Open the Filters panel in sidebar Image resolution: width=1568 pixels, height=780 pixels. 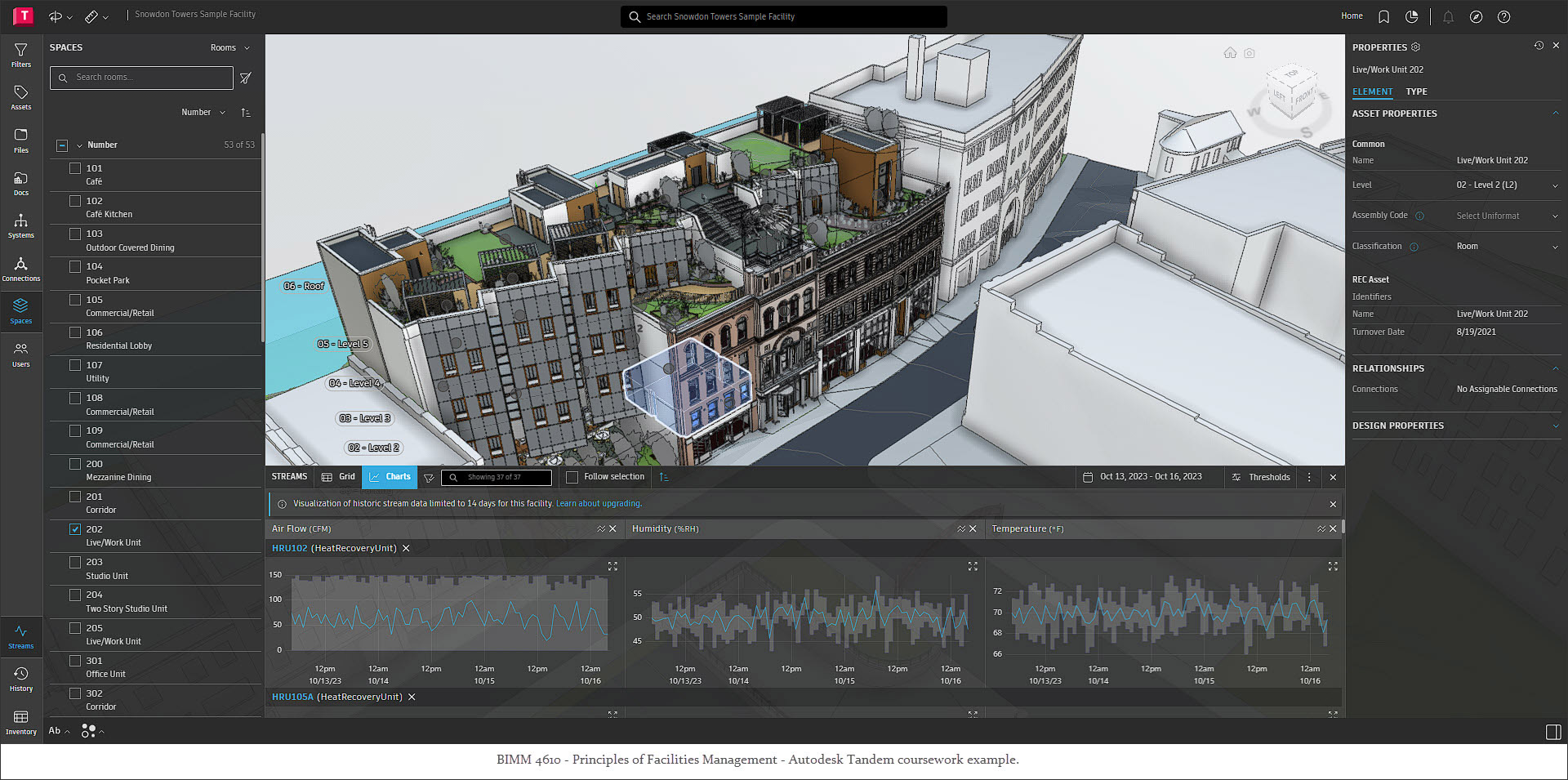click(21, 55)
